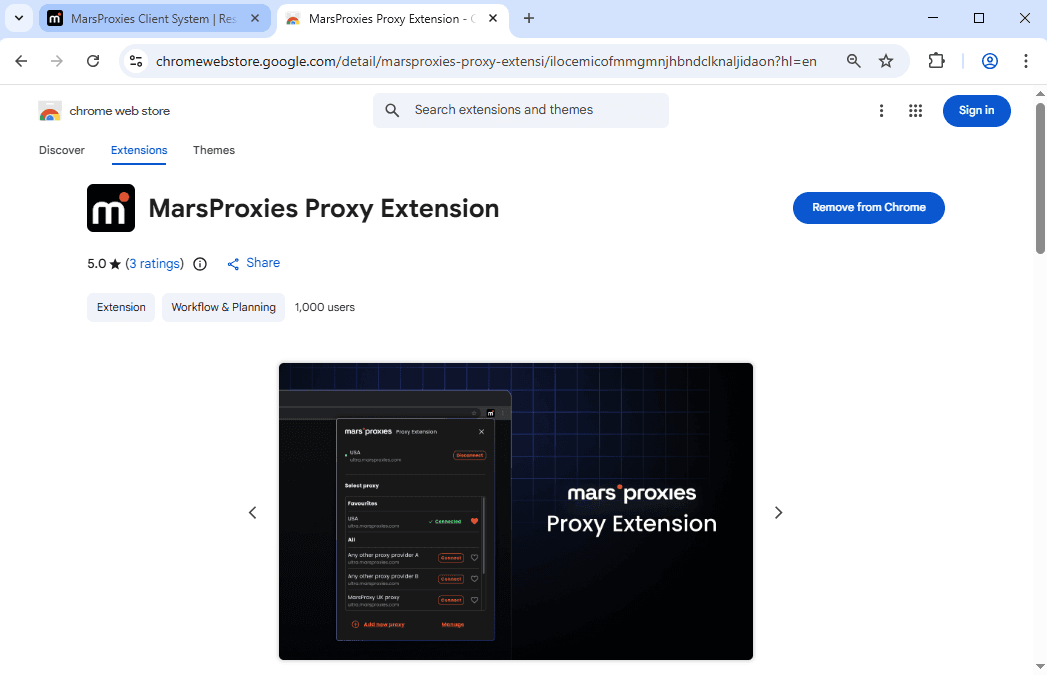This screenshot has width=1047, height=675.
Task: Switch to the Themes tab
Action: pyautogui.click(x=214, y=150)
